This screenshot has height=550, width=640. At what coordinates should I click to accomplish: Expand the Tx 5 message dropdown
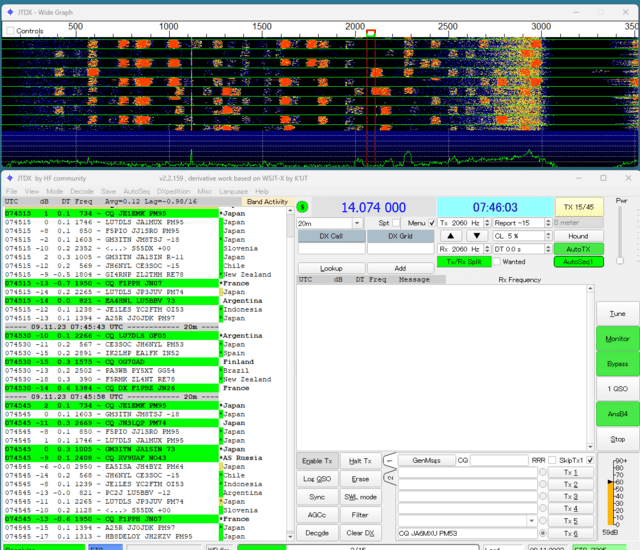(531, 521)
